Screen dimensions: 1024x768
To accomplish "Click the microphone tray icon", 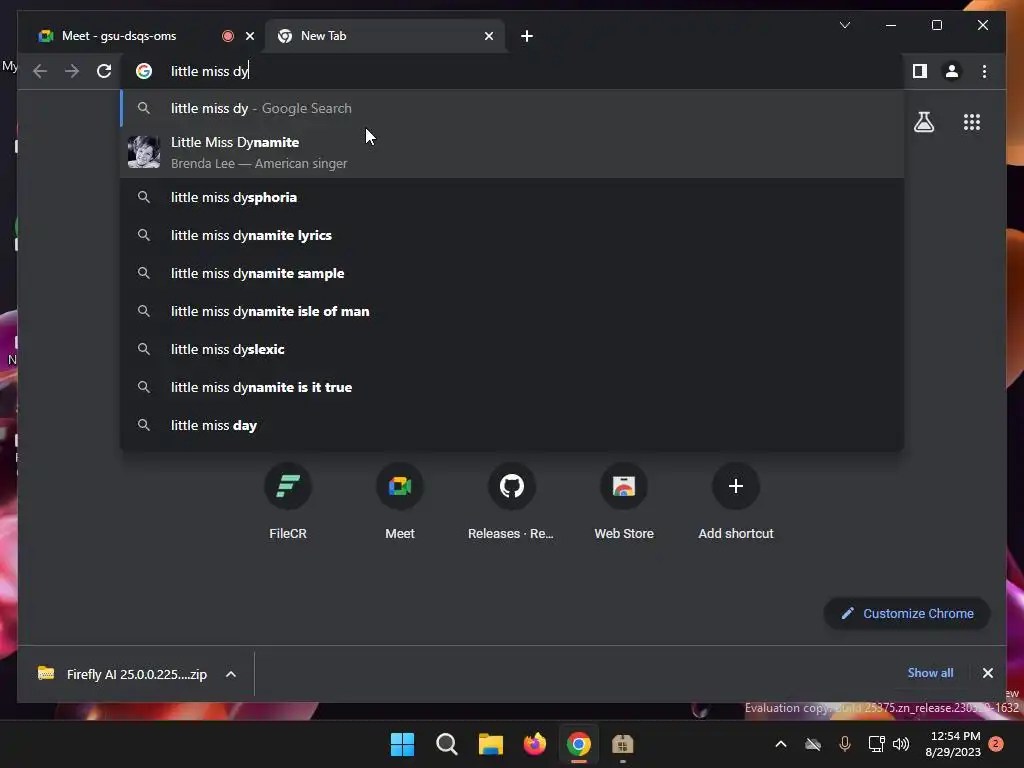I will coord(844,744).
